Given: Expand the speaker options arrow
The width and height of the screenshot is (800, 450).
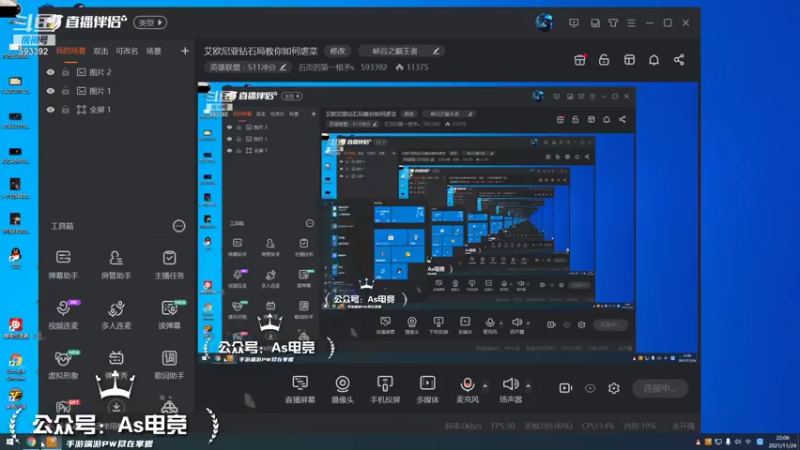Looking at the screenshot, I should click(528, 386).
